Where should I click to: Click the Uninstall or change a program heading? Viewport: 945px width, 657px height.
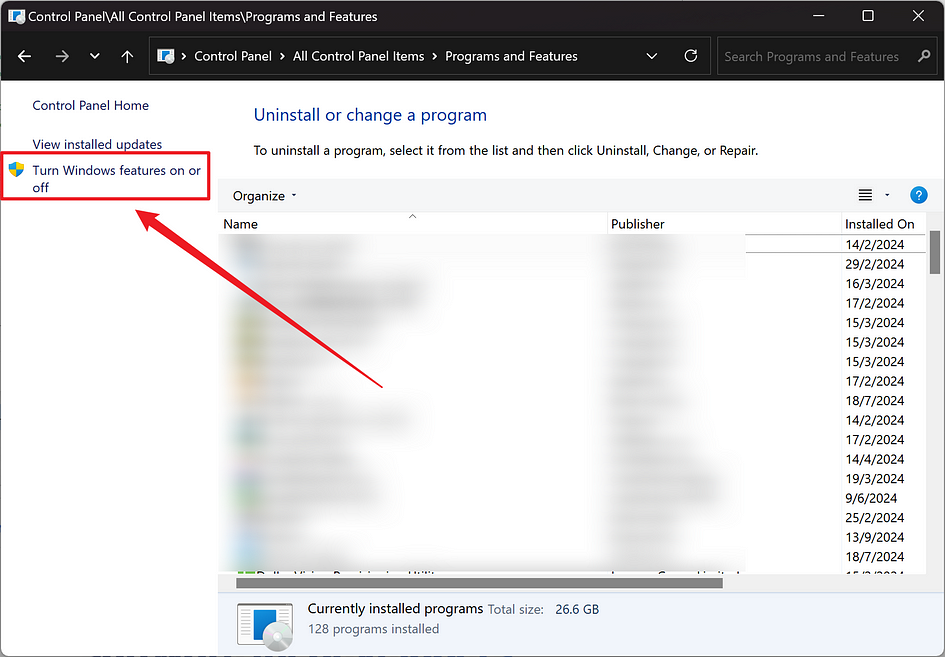[x=370, y=115]
